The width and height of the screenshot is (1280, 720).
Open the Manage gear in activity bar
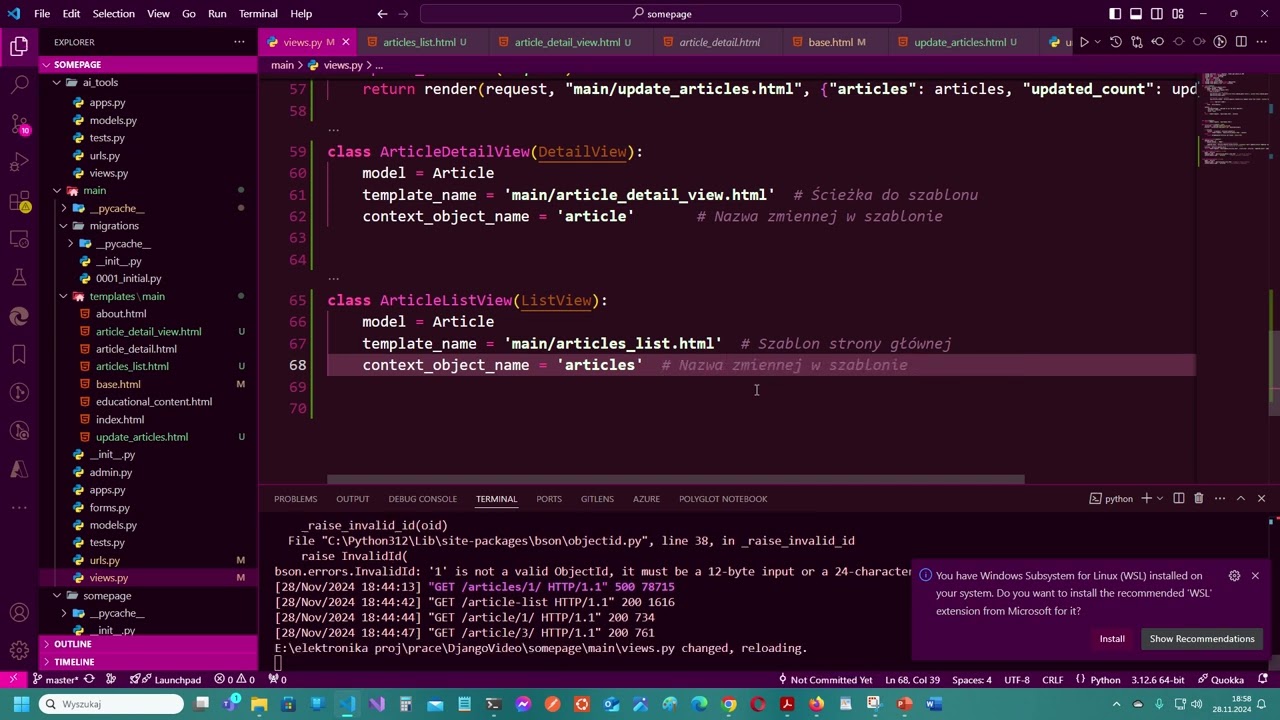tap(19, 651)
